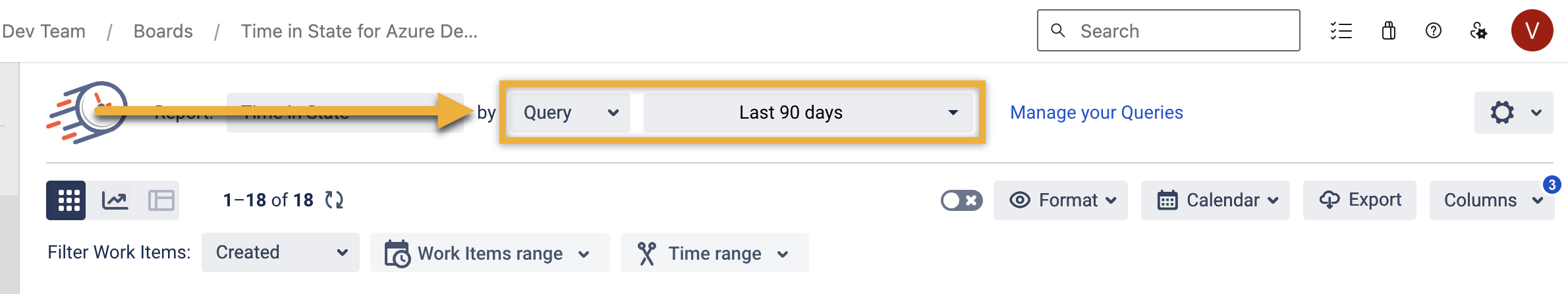Expand the Query type dropdown
The height and width of the screenshot is (294, 1568).
coord(570,113)
